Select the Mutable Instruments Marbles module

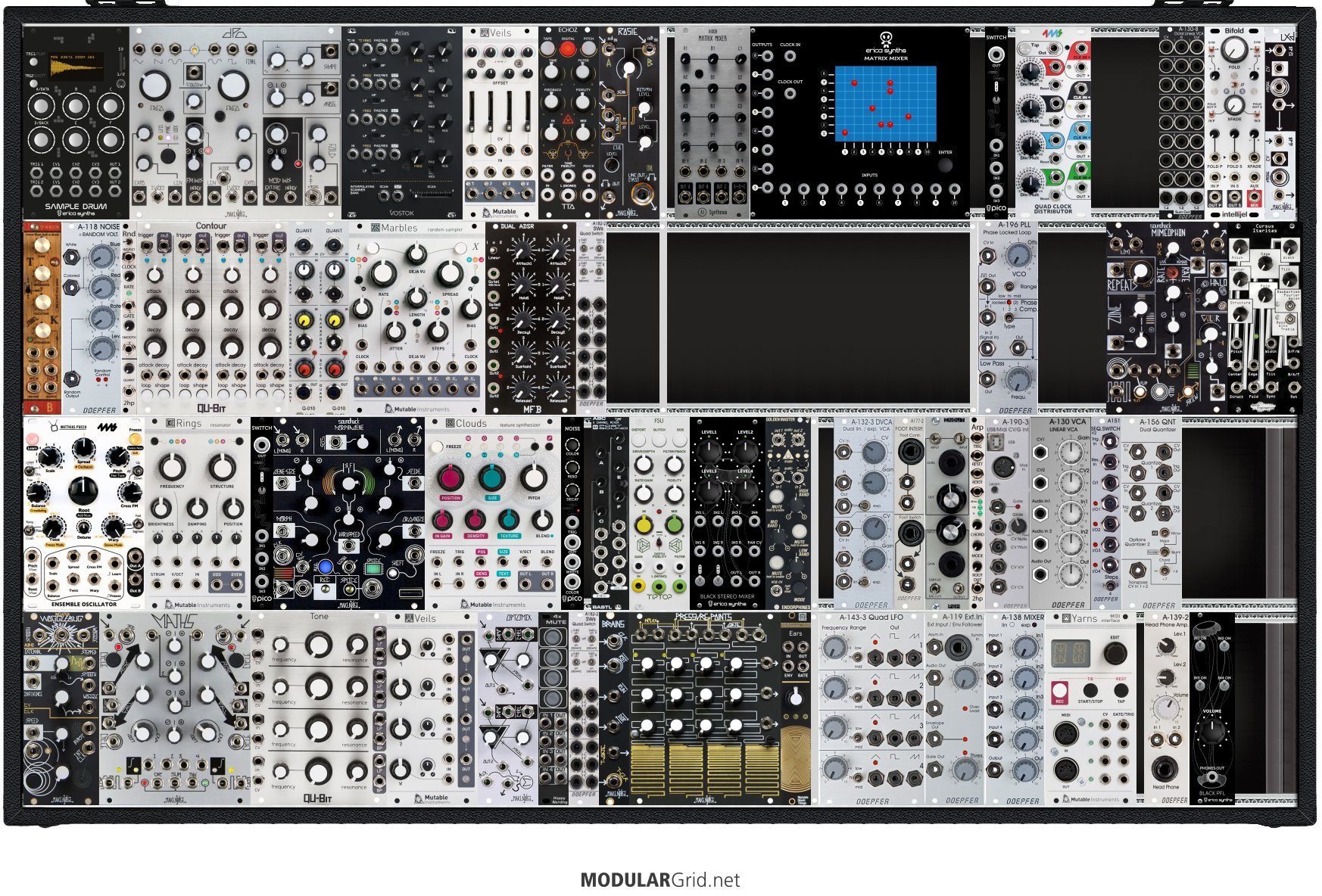[x=417, y=318]
